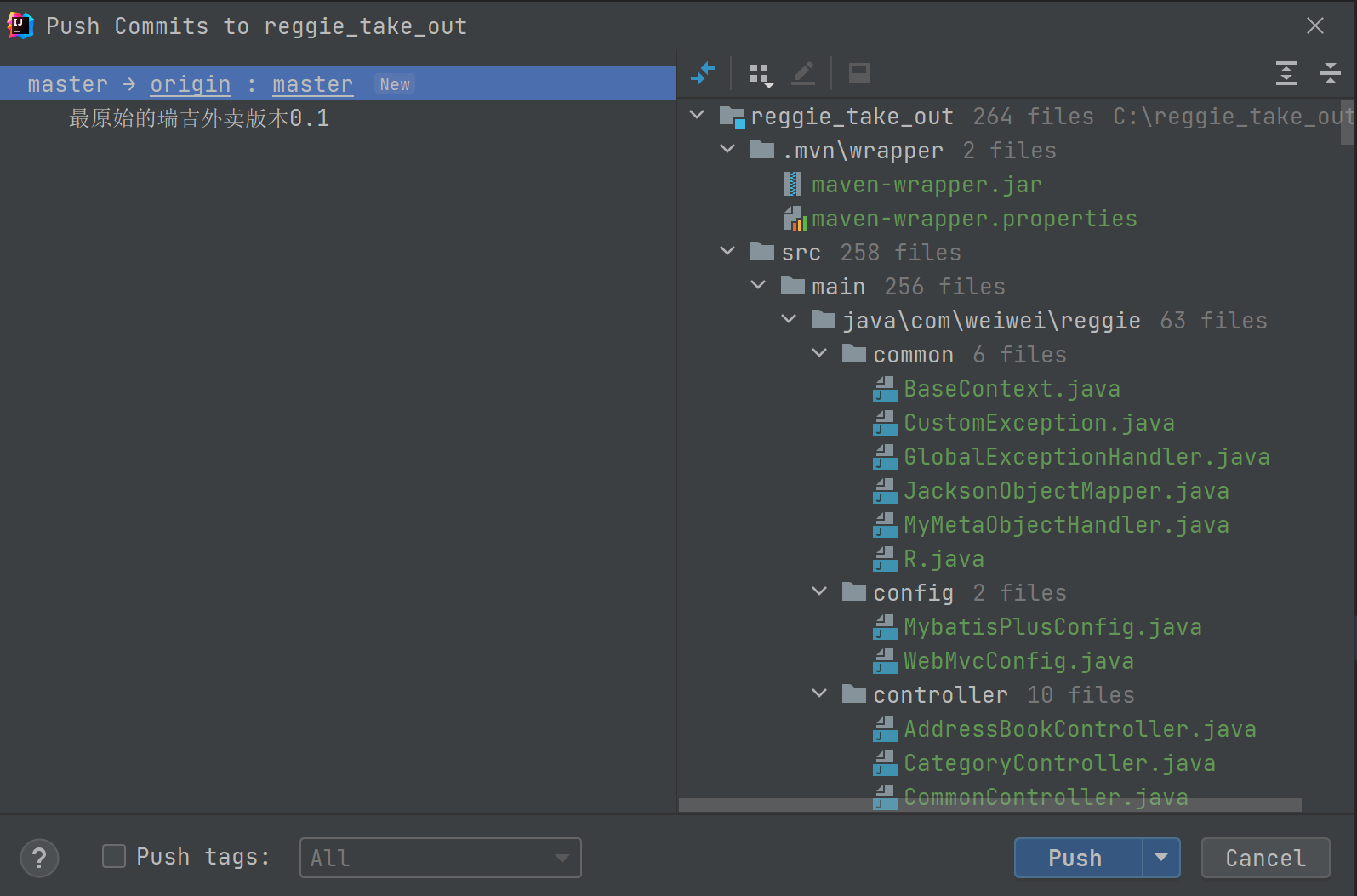Select the maven-wrapper.properties file
The image size is (1357, 896).
coord(974,219)
